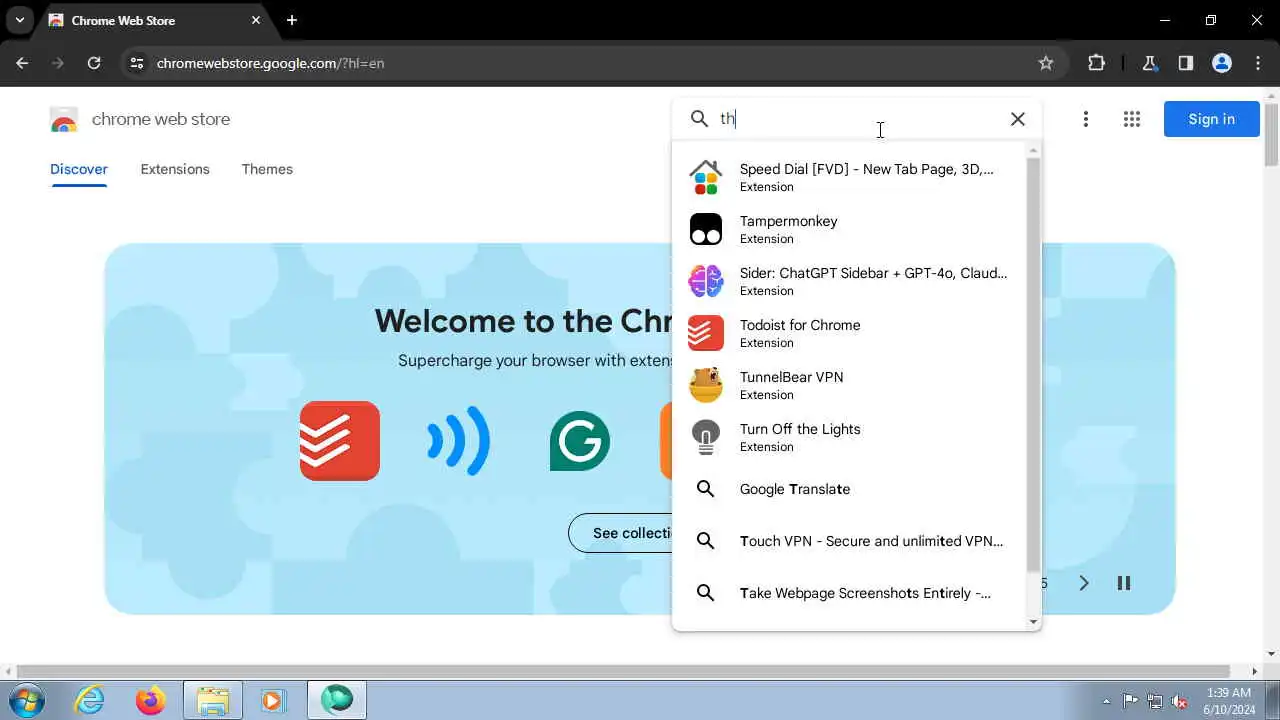Reload the current page
This screenshot has width=1280, height=720.
94,63
